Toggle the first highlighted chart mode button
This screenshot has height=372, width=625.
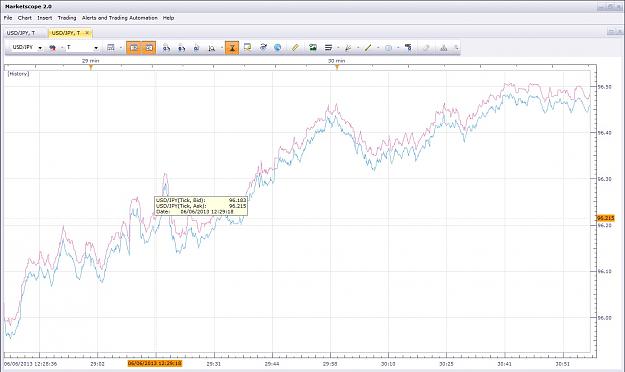coord(134,47)
